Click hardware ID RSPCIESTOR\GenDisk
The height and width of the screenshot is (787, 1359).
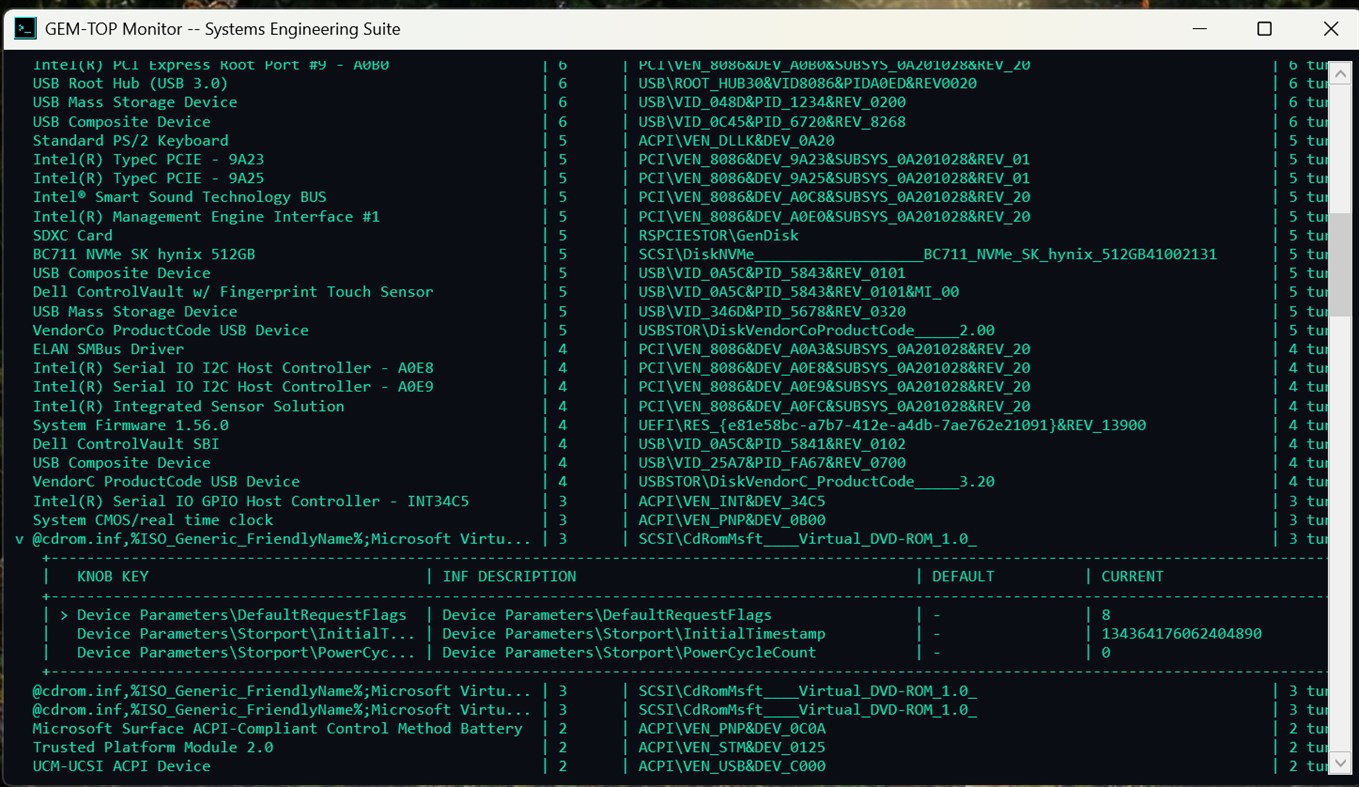(x=719, y=236)
